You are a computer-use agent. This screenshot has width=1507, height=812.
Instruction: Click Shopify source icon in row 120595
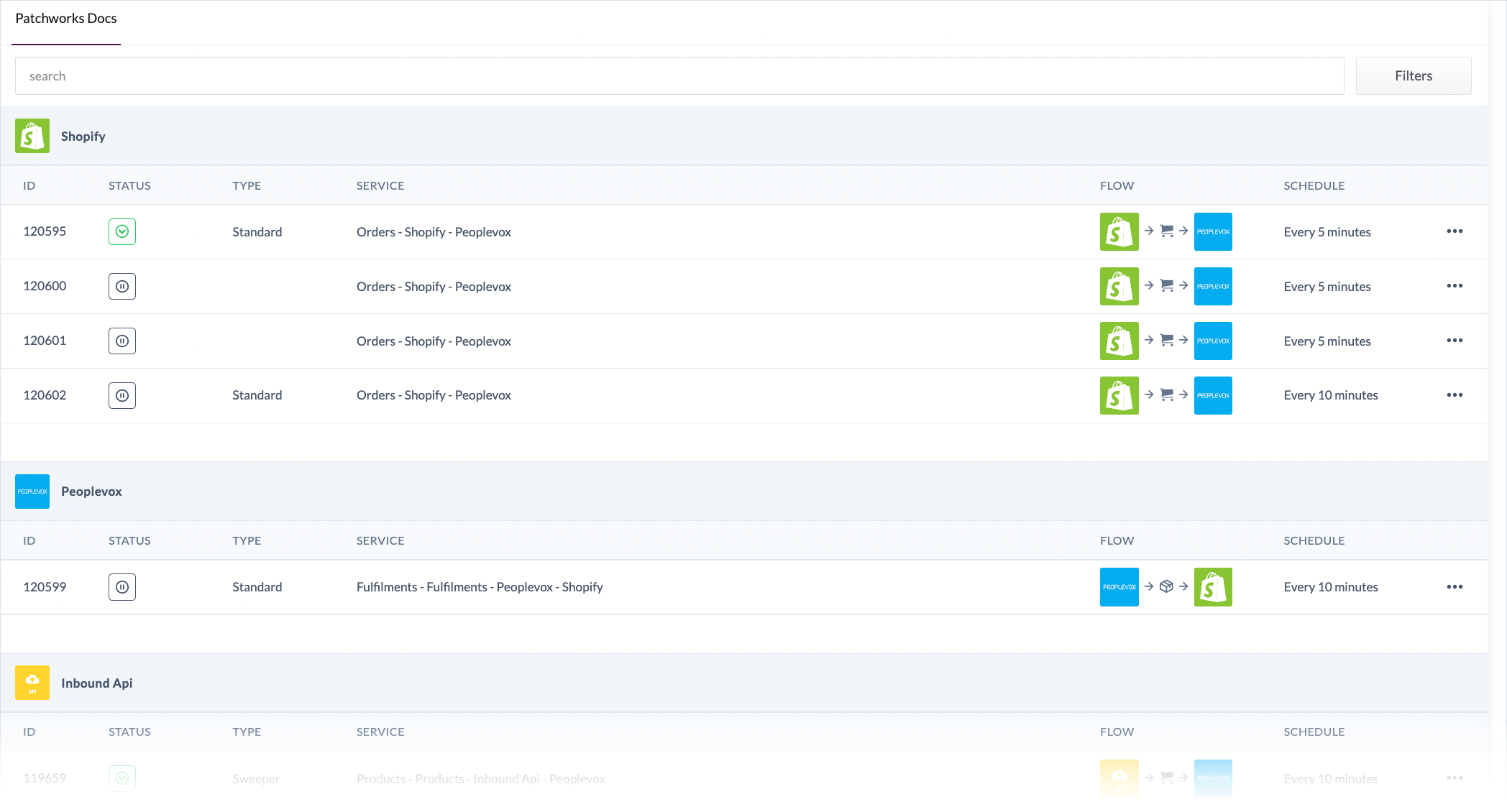pyautogui.click(x=1119, y=231)
